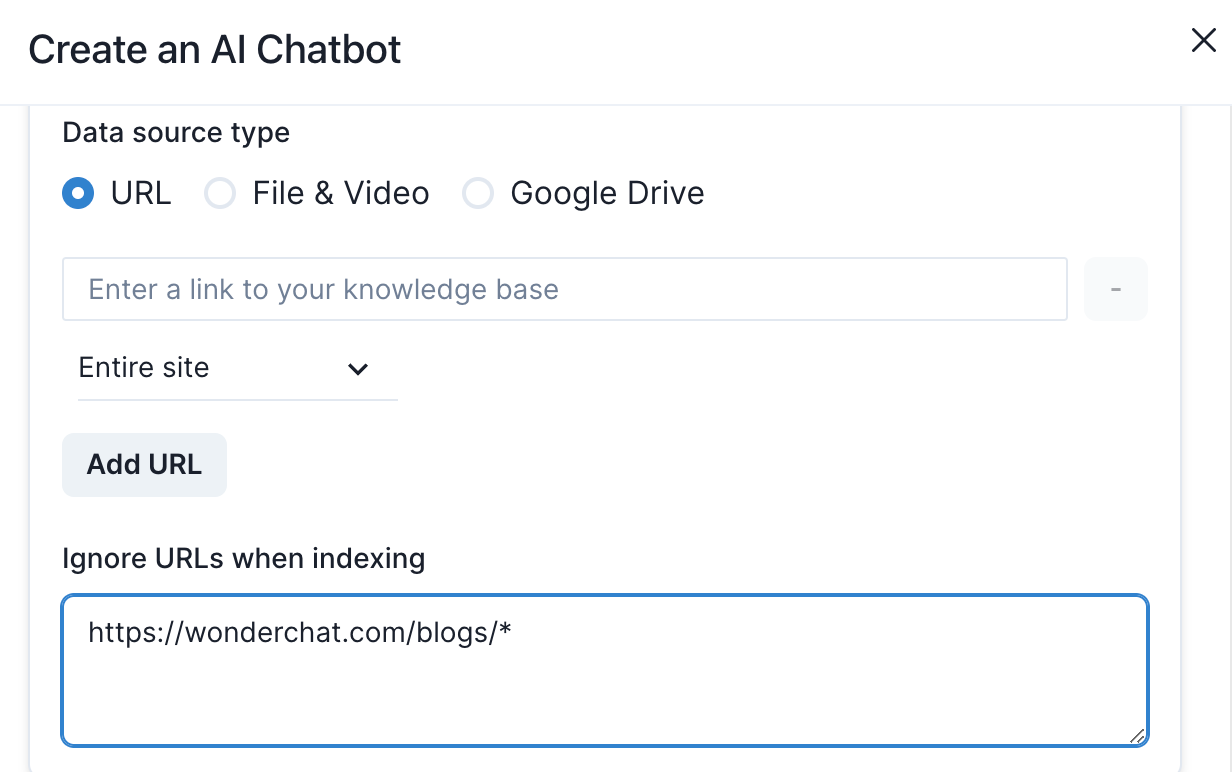Click the "Ignore URLs when indexing" label
Image resolution: width=1232 pixels, height=772 pixels.
243,558
